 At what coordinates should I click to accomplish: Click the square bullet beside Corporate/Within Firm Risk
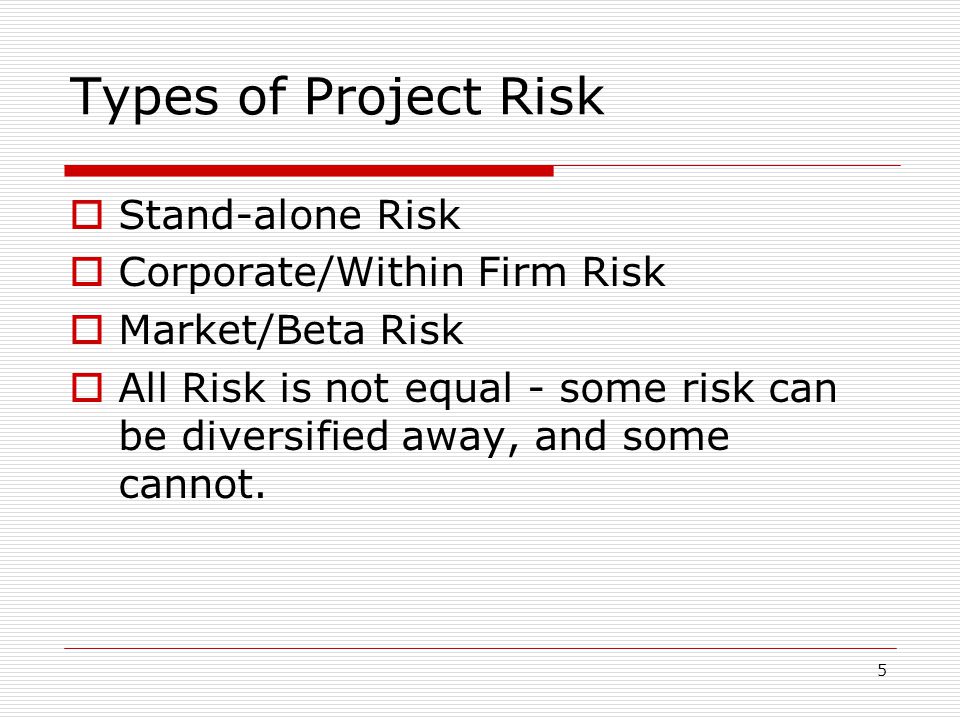coord(87,272)
